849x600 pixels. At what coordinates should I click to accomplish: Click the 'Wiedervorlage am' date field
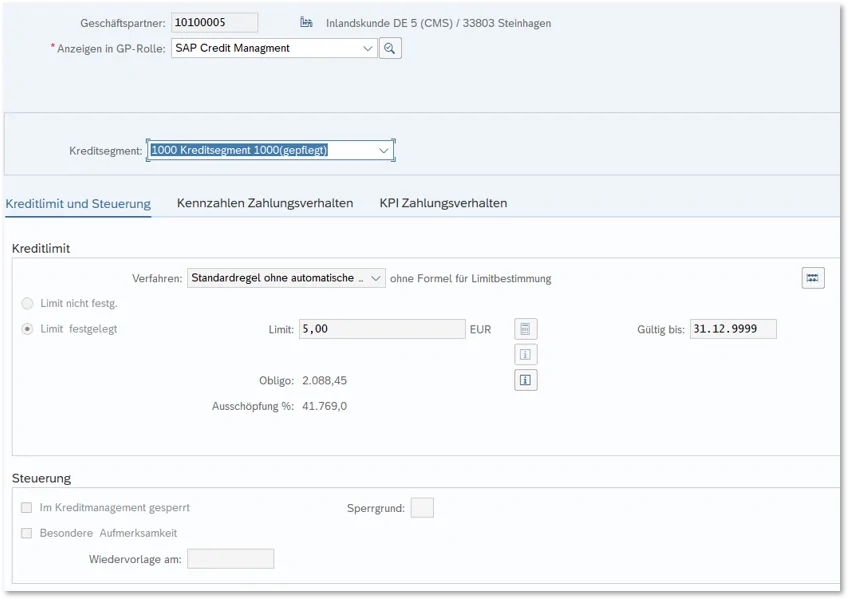(x=230, y=559)
